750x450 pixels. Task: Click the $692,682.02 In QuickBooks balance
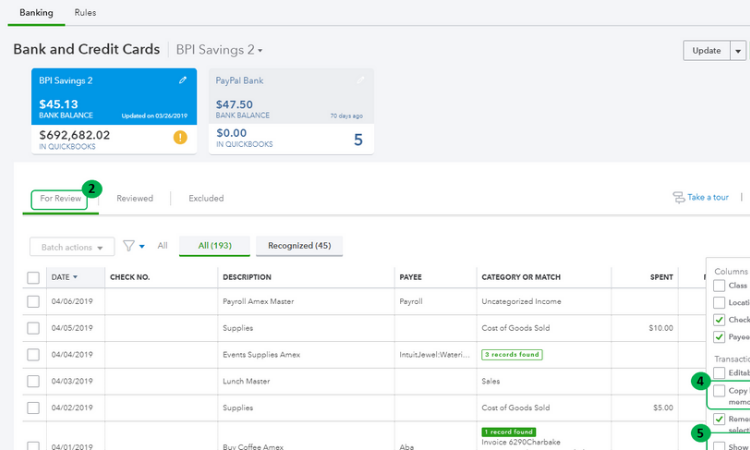[x=74, y=135]
